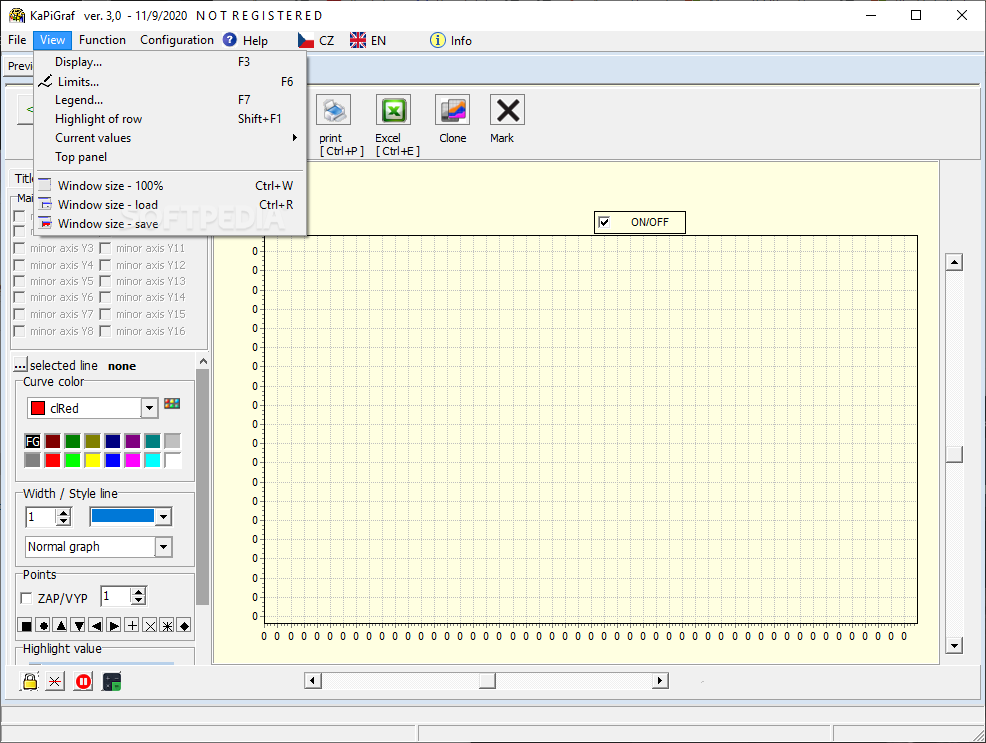Click the red pause icon
The image size is (986, 743).
[x=83, y=681]
